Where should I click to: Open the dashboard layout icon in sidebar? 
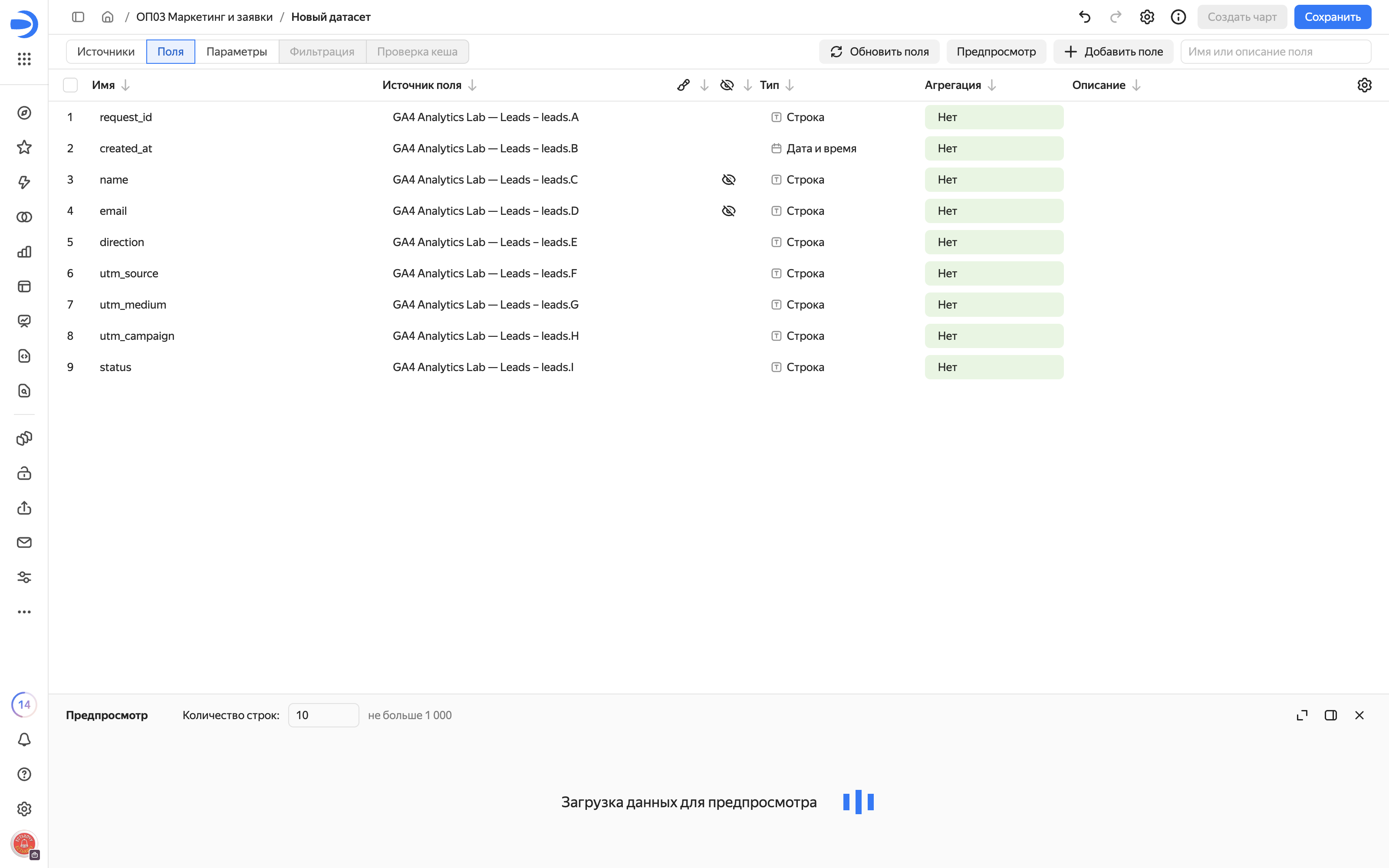coord(24,286)
